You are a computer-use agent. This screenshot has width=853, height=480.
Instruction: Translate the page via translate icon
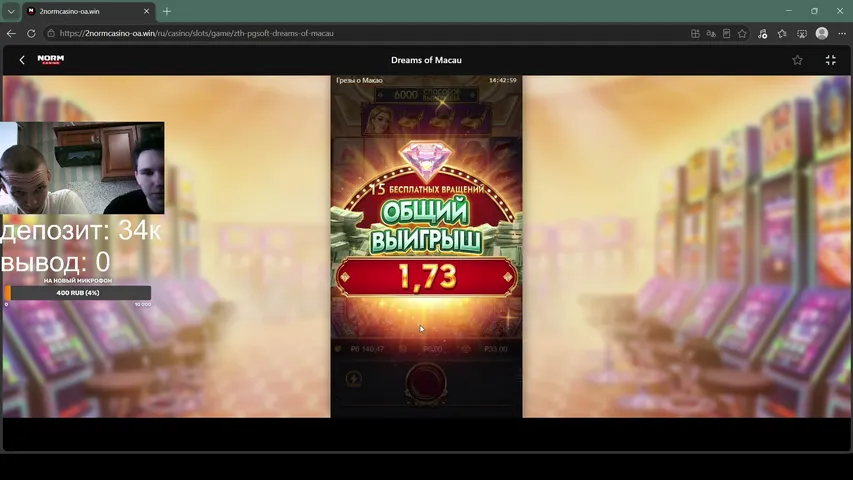[x=710, y=34]
